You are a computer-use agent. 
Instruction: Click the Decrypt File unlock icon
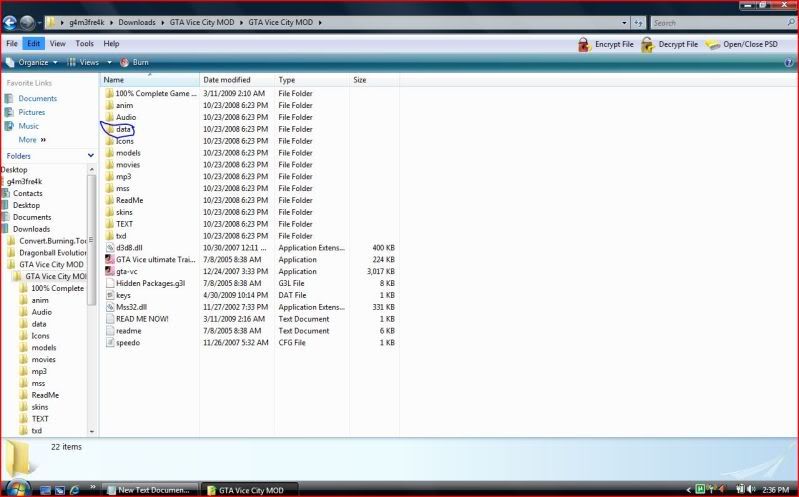tap(648, 45)
